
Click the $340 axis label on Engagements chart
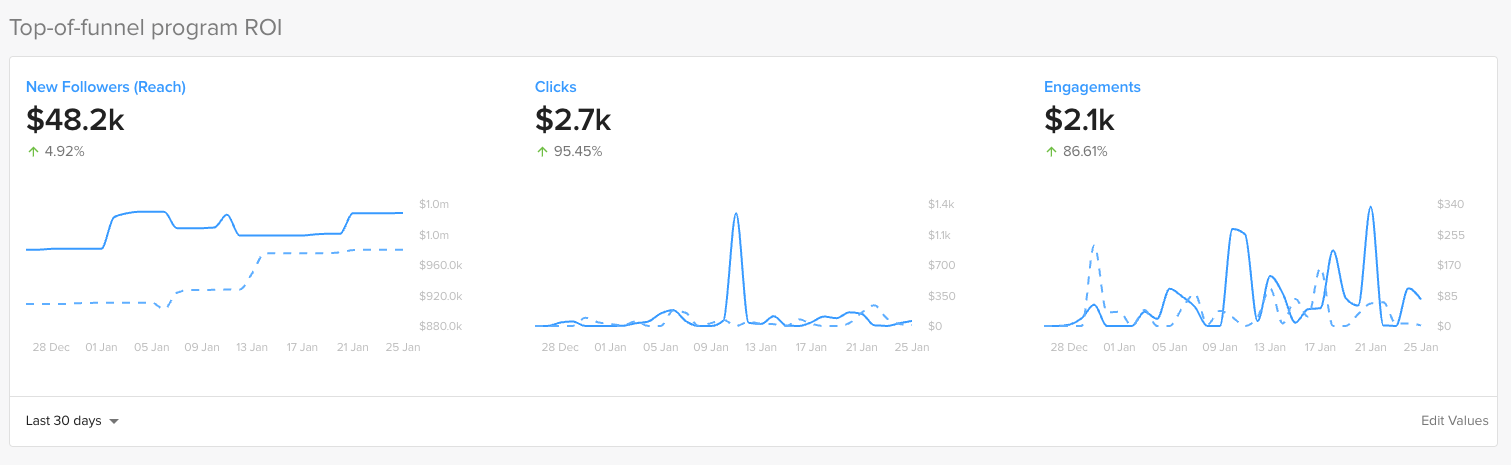tap(1450, 204)
